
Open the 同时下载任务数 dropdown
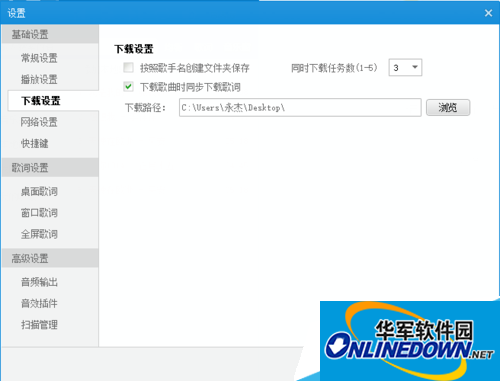click(x=405, y=68)
